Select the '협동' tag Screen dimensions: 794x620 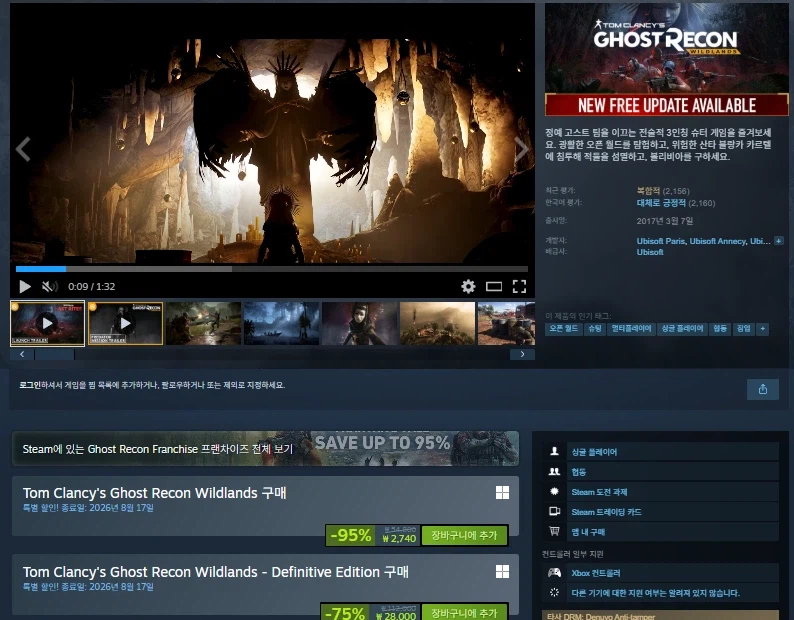720,329
